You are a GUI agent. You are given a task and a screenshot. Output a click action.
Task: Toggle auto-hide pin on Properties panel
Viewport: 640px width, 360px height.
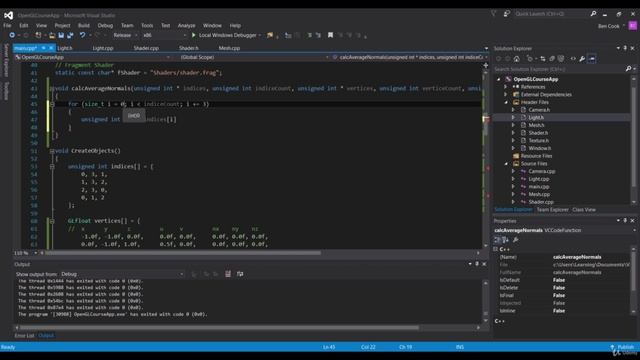click(x=625, y=220)
